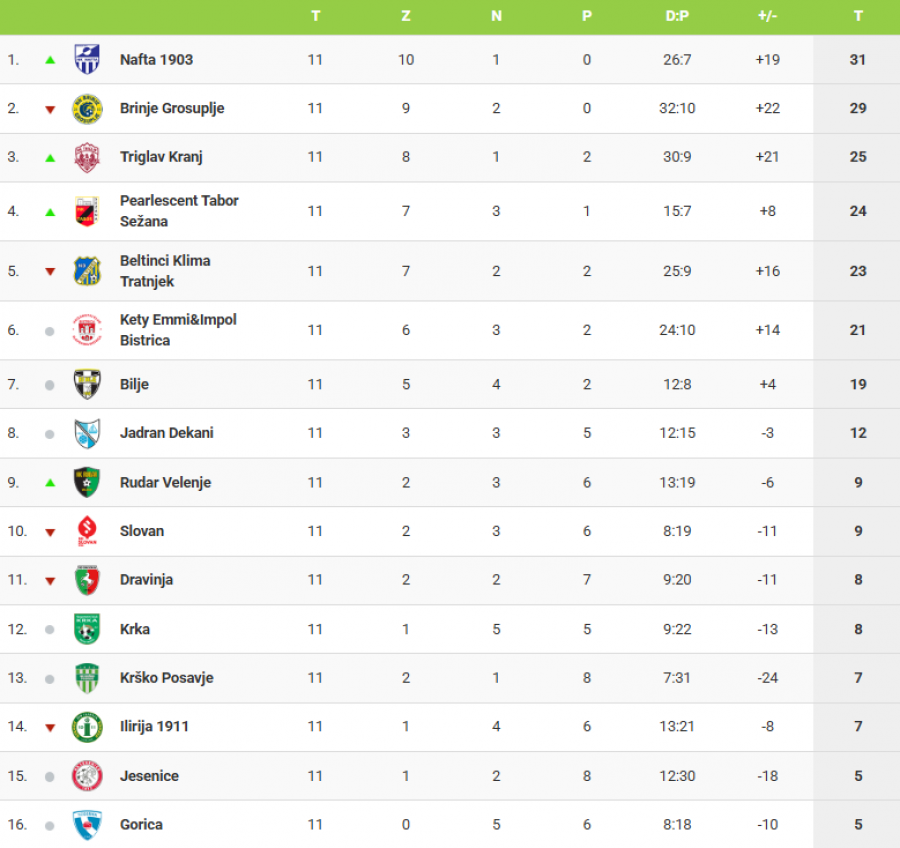Viewport: 900px width, 848px height.
Task: Click green up arrow beside Nafta 1903
Action: 50,60
